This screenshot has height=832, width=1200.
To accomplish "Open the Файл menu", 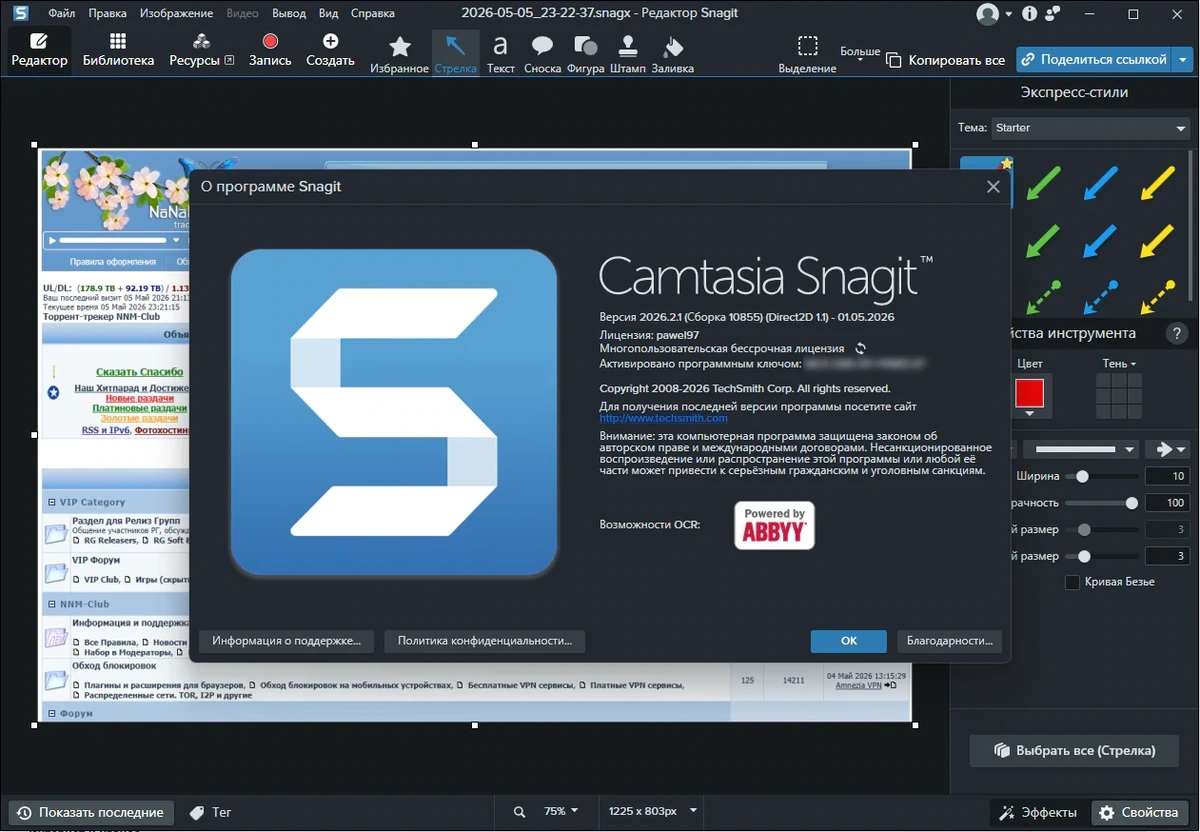I will click(61, 13).
